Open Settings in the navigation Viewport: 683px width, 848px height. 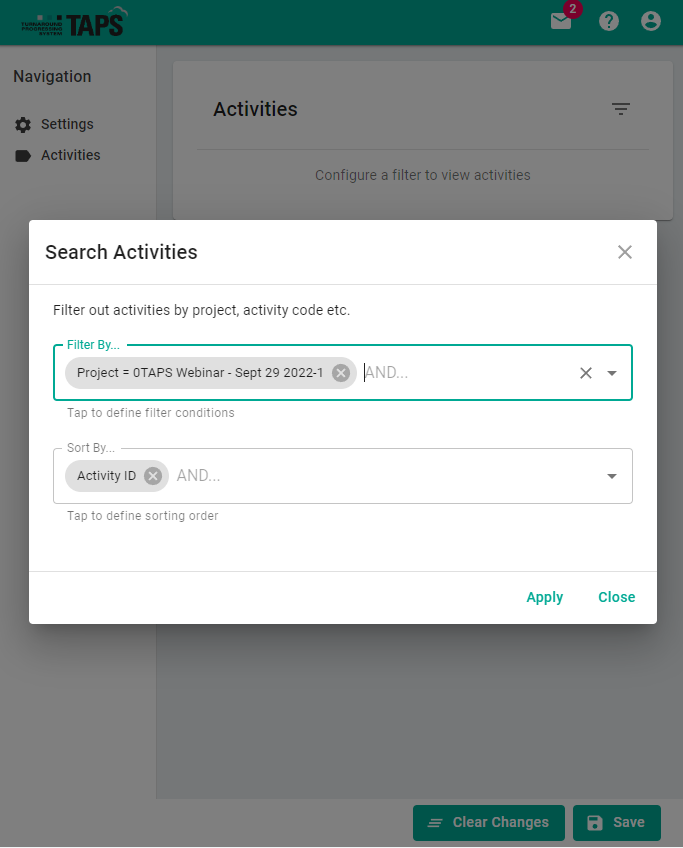[66, 125]
